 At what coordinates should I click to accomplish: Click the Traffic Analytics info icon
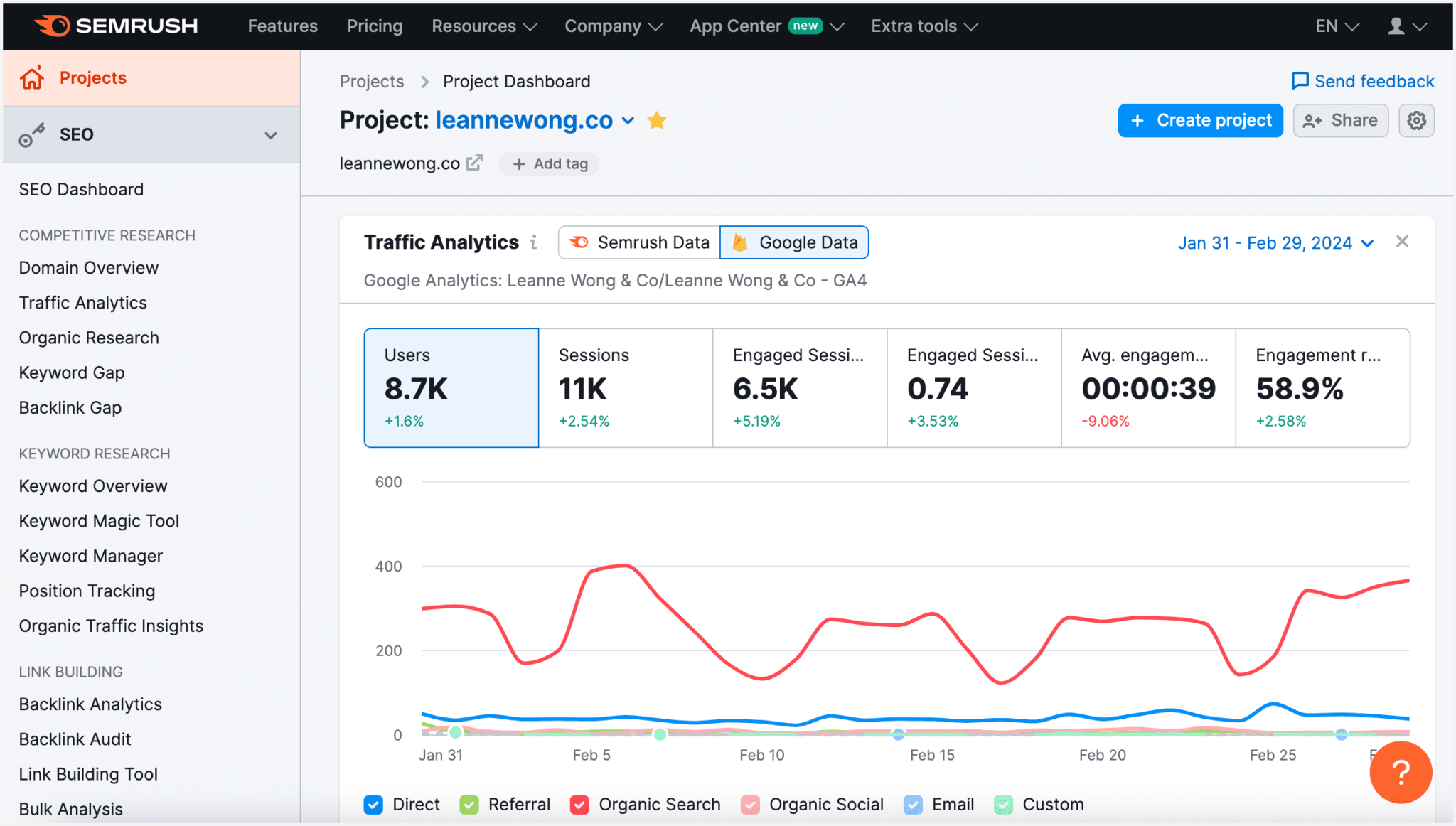coord(534,242)
